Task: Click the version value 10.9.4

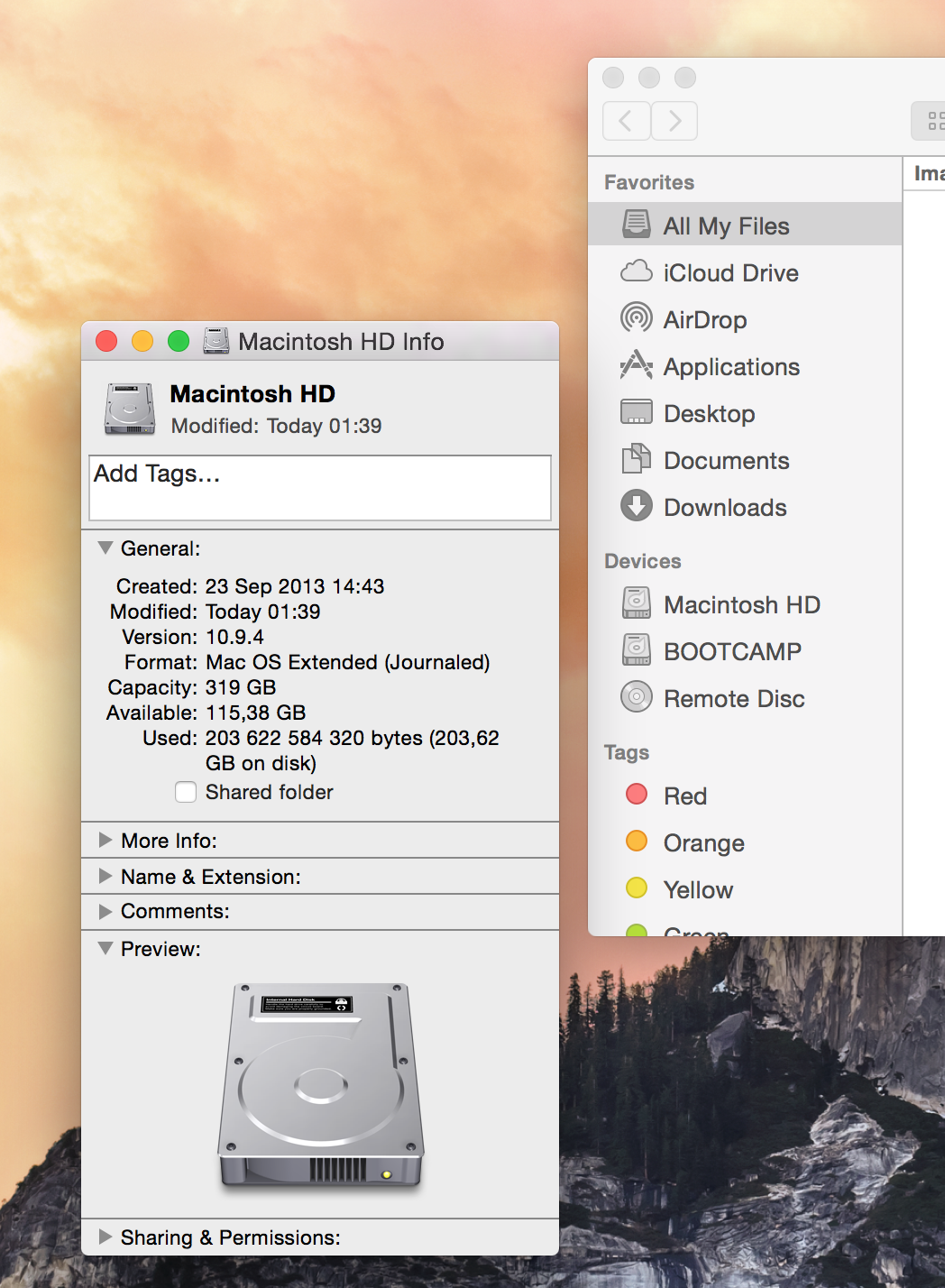Action: (x=234, y=637)
